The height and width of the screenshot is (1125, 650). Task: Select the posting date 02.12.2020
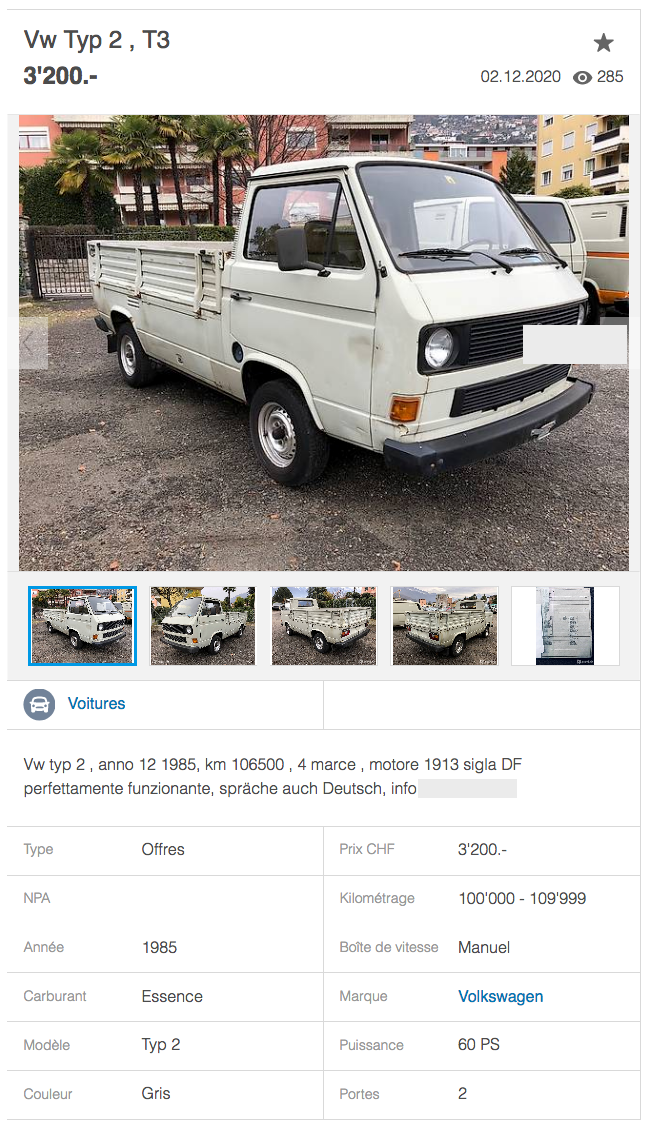click(x=520, y=77)
